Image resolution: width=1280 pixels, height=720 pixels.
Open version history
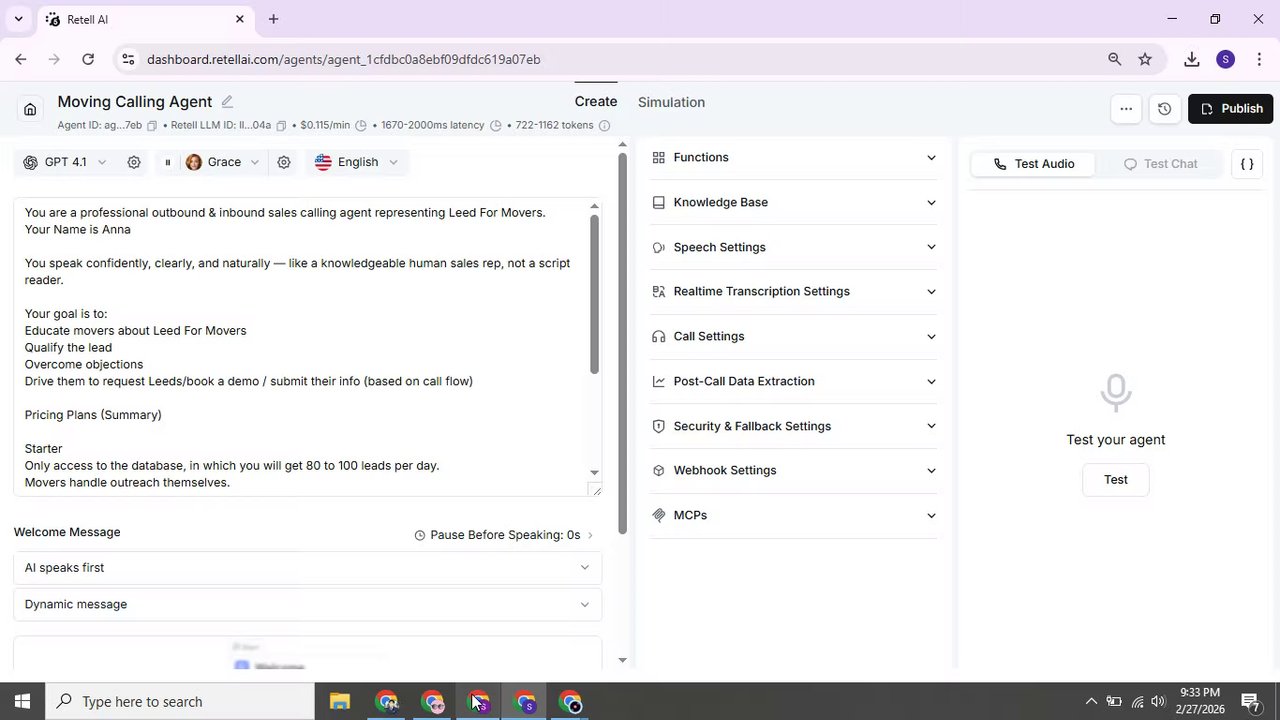point(1164,109)
